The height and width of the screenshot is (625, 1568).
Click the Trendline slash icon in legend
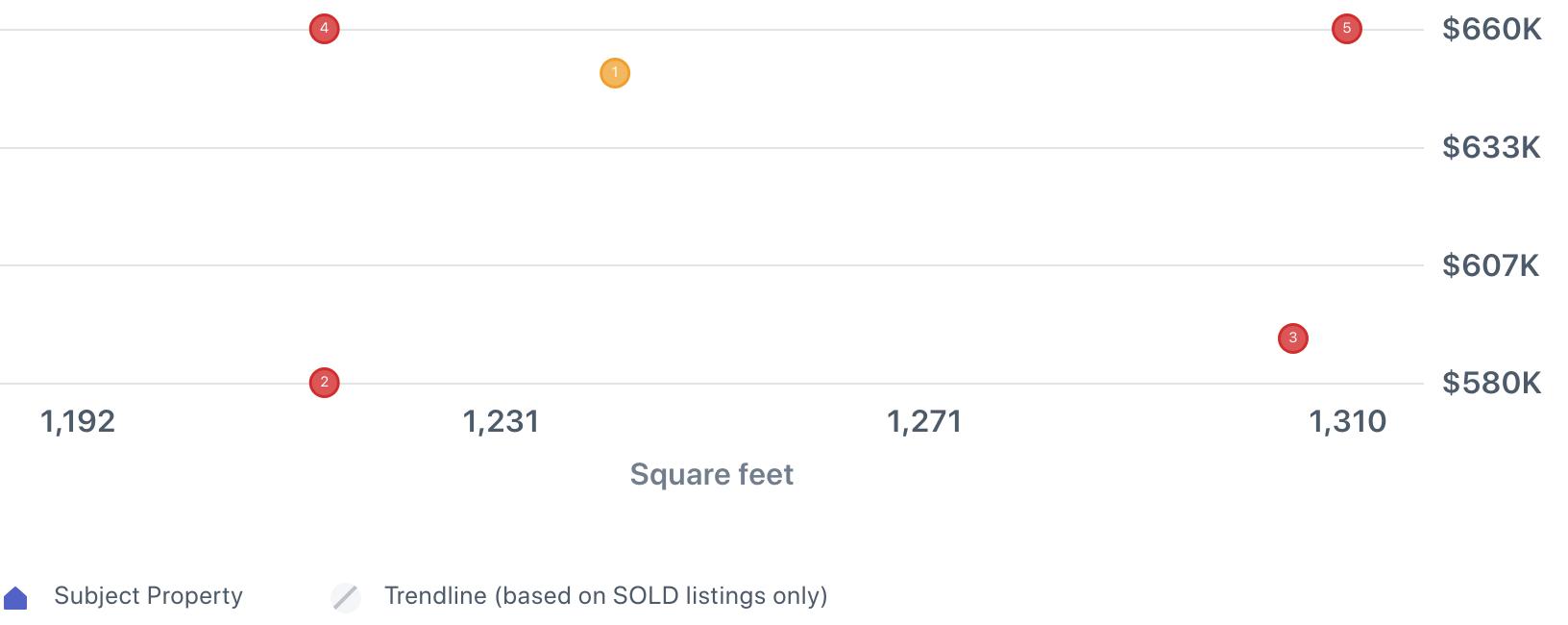coord(346,597)
